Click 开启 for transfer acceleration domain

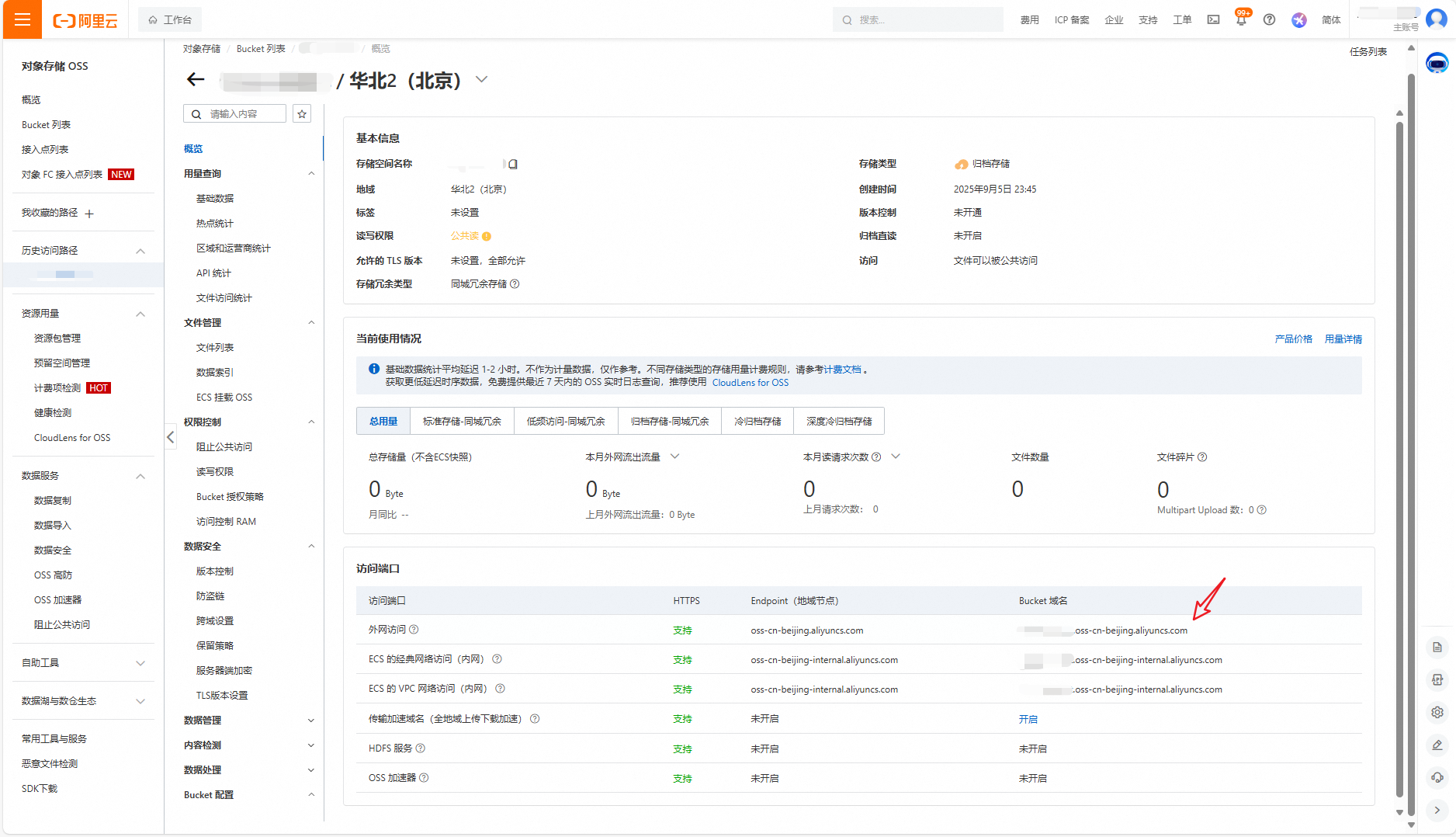pos(1028,720)
